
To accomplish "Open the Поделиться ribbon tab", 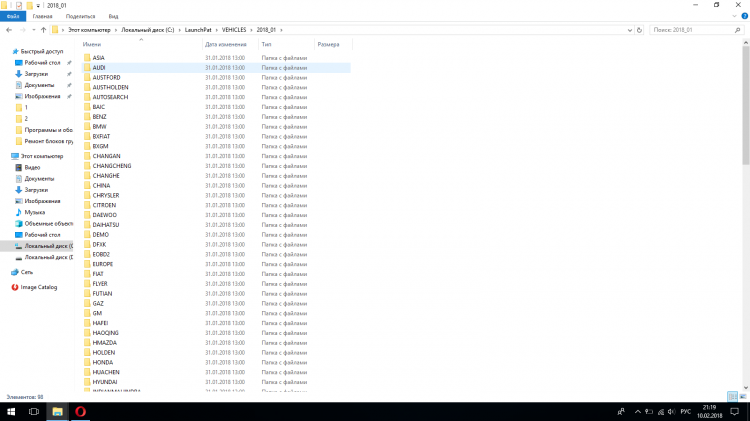I will pyautogui.click(x=80, y=17).
